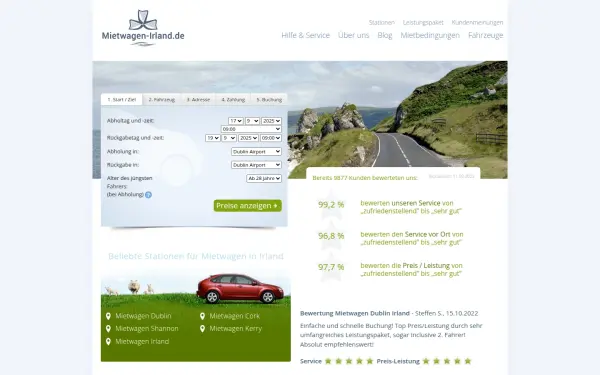Select the 4. Zahlung tab
This screenshot has width=600, height=375.
(233, 100)
